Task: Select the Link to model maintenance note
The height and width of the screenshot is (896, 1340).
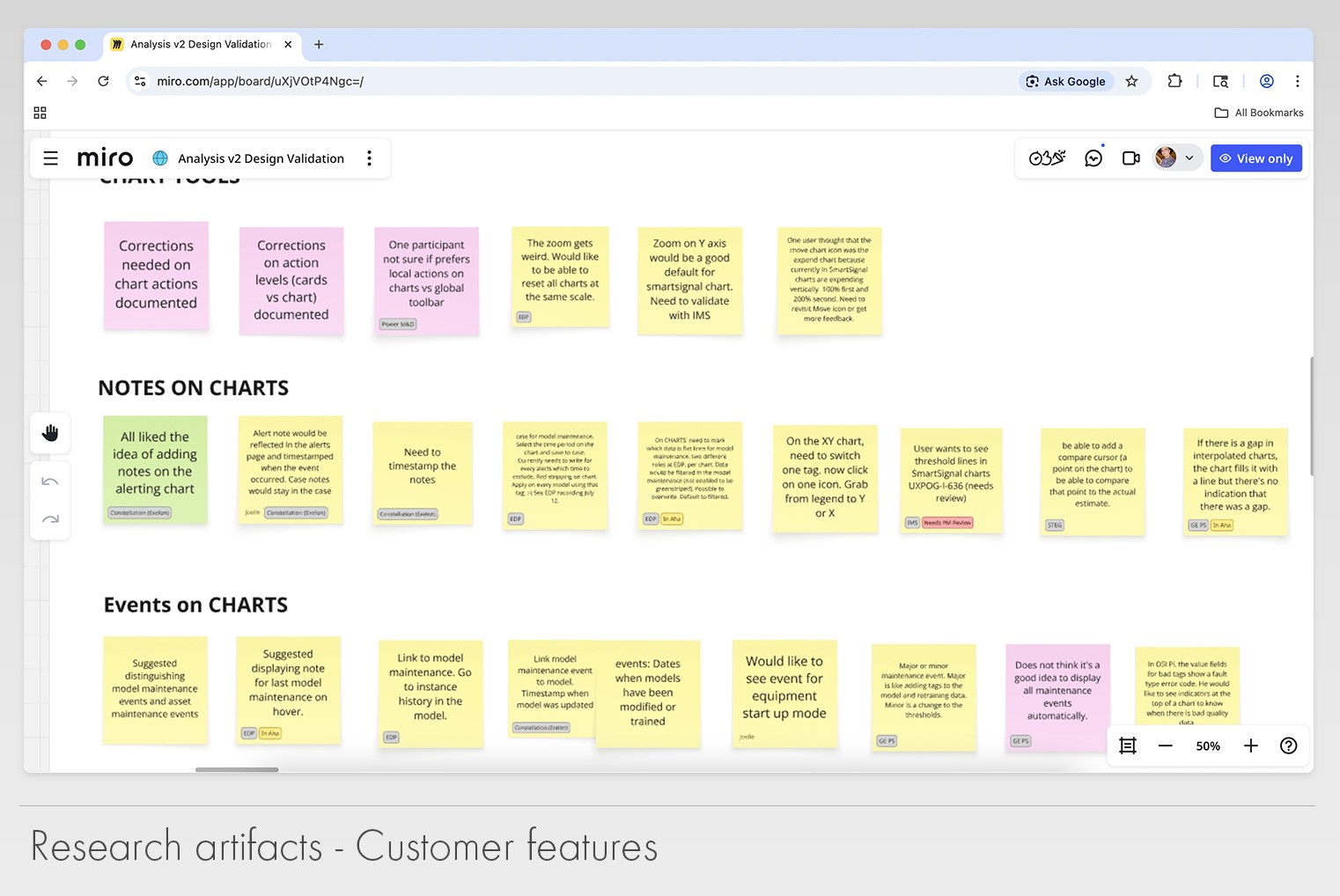Action: (x=431, y=694)
